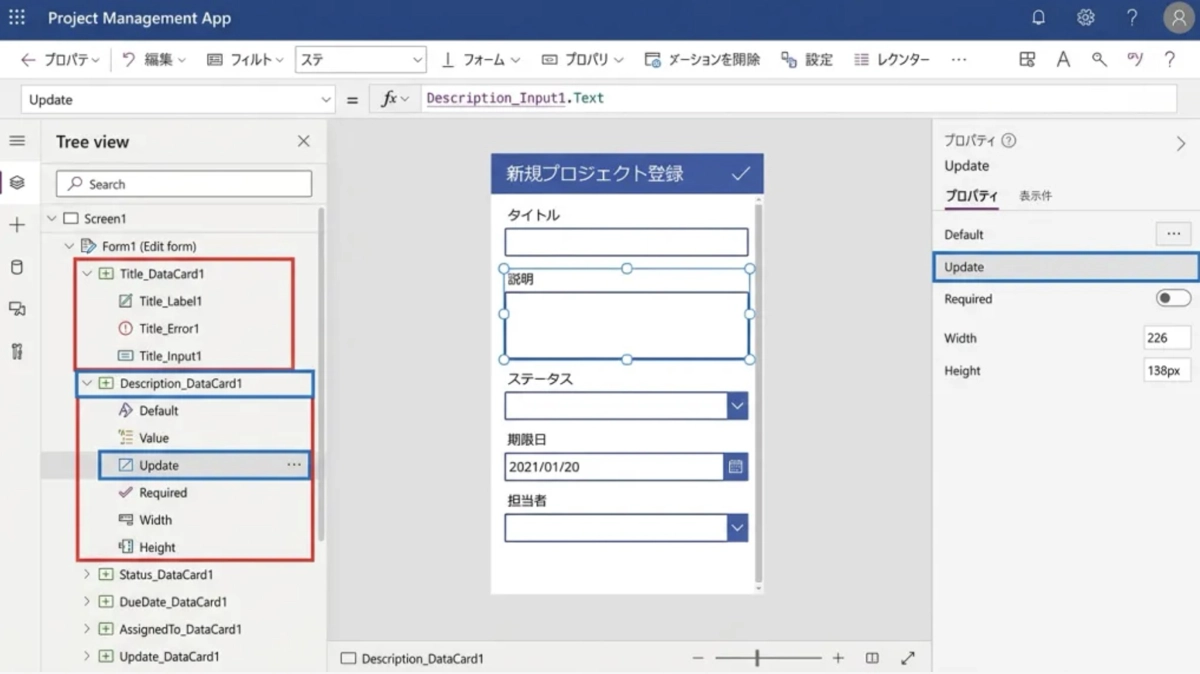Expand the Status_DataCard1 tree node
This screenshot has height=674, width=1200.
click(x=87, y=575)
